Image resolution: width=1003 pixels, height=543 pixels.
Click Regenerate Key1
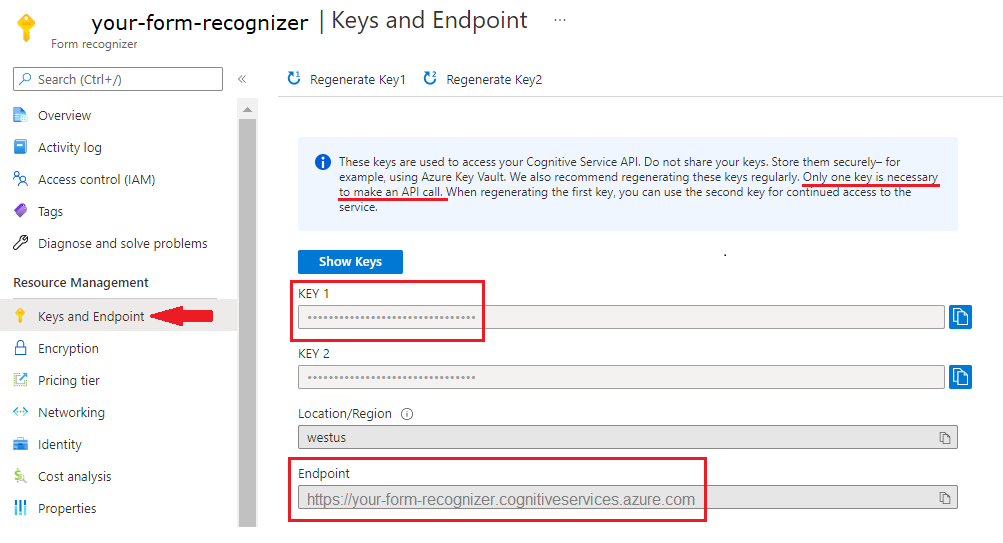(346, 79)
